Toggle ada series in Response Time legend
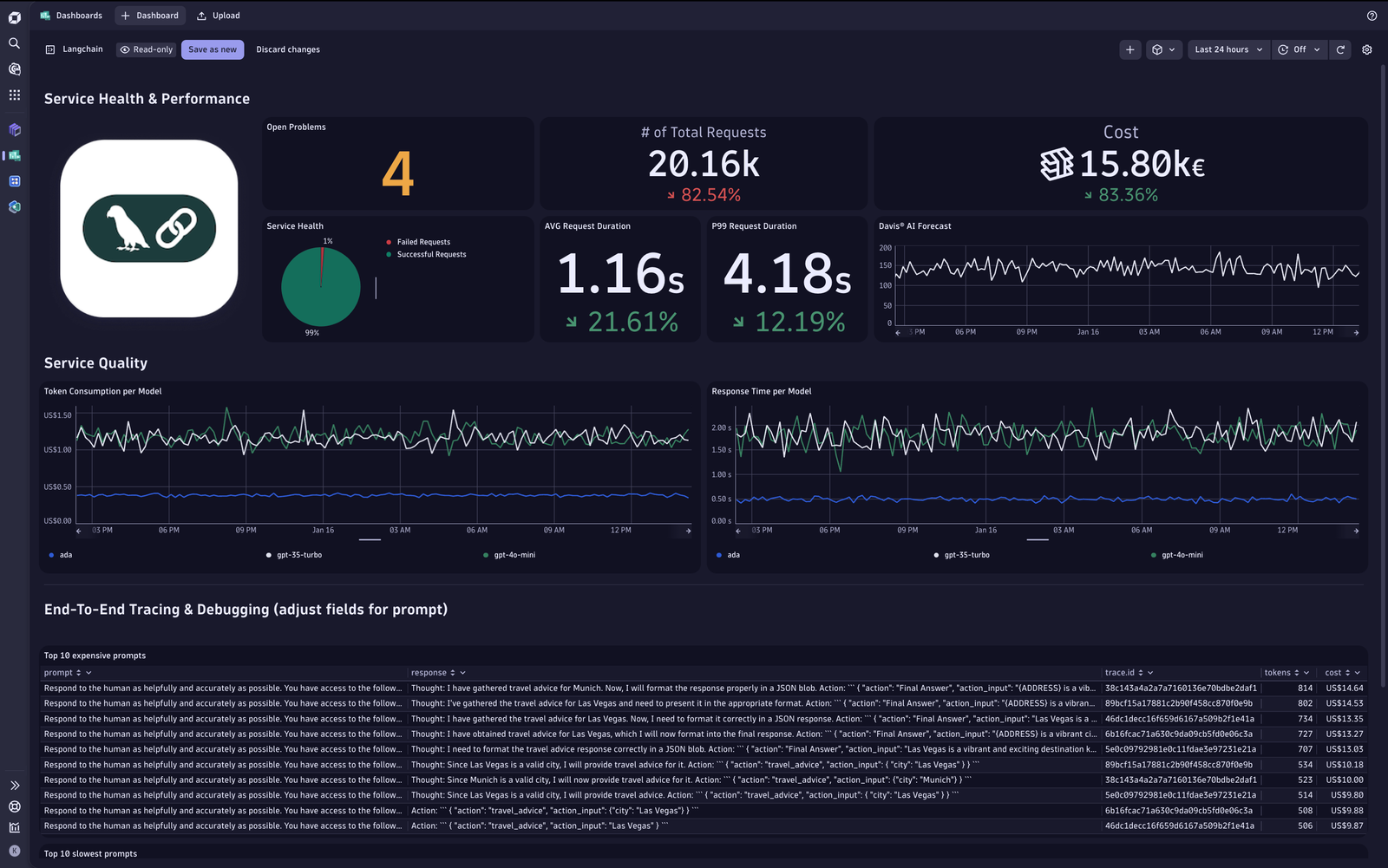This screenshot has width=1388, height=868. click(729, 555)
